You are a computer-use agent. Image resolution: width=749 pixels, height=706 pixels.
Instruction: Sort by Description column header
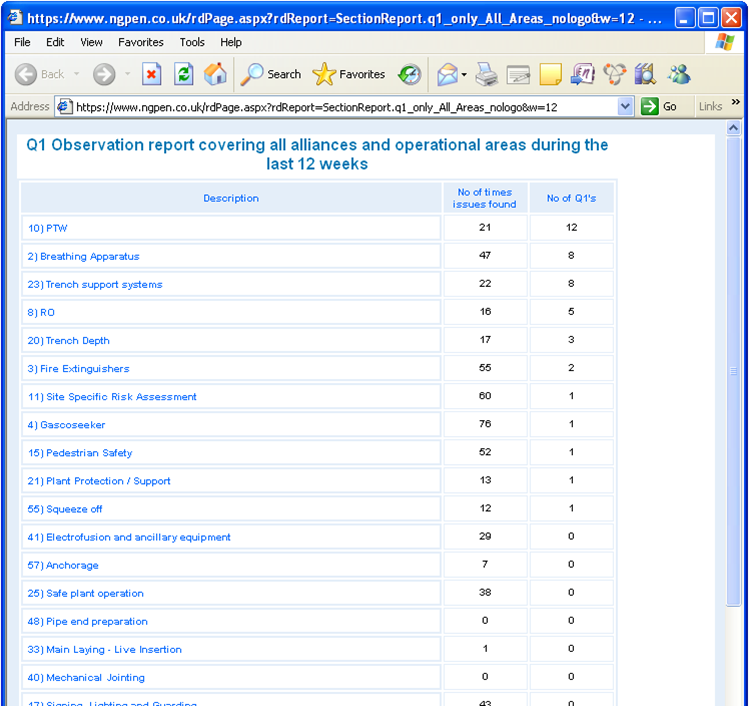pos(231,198)
